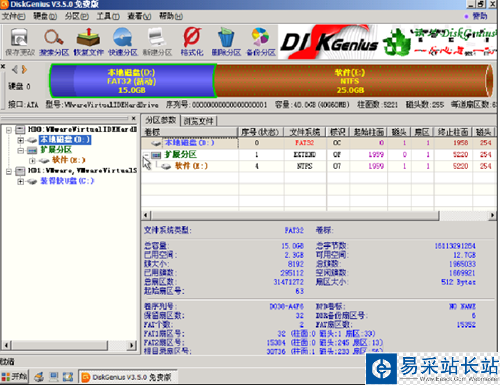Screen dimensions: 500x385
Task: Click the DiskGenius logo banner
Action: pos(387,42)
